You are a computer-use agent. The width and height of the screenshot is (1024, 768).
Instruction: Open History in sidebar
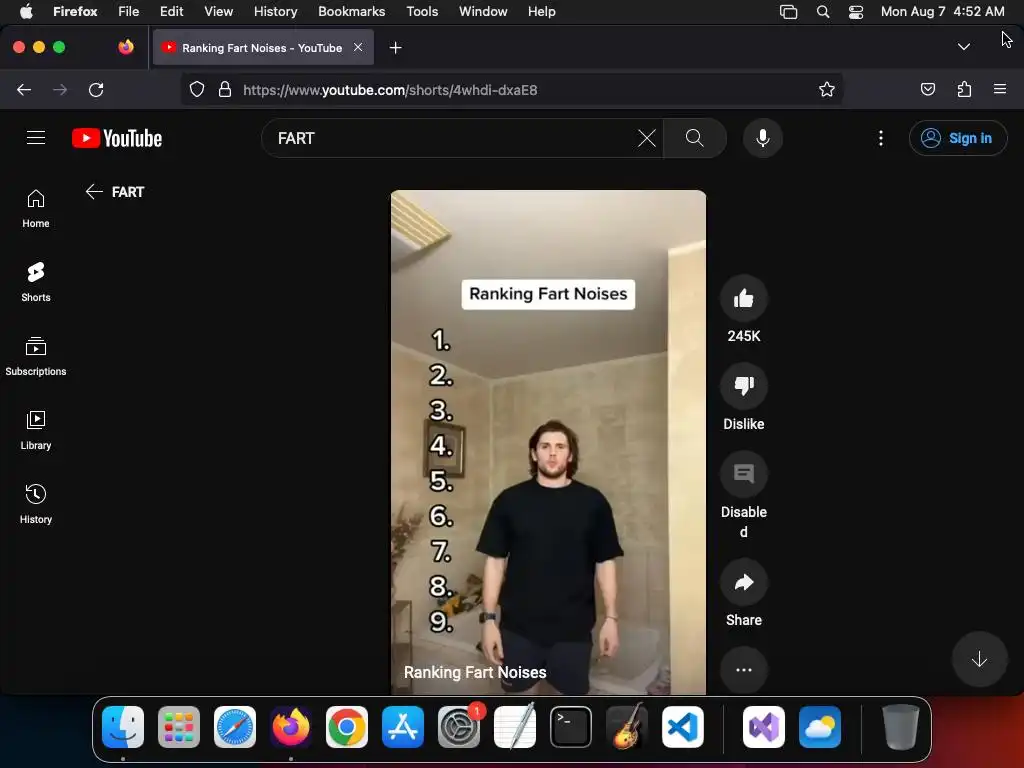[x=36, y=504]
